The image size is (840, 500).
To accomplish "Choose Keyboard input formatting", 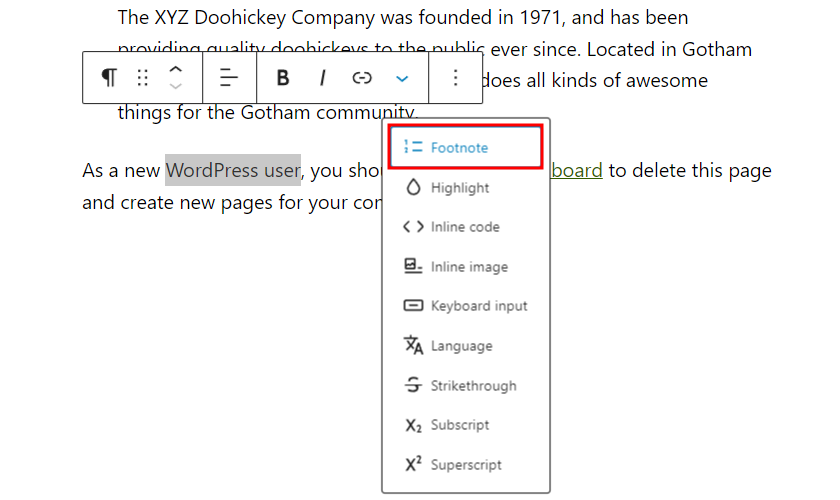I will [466, 305].
